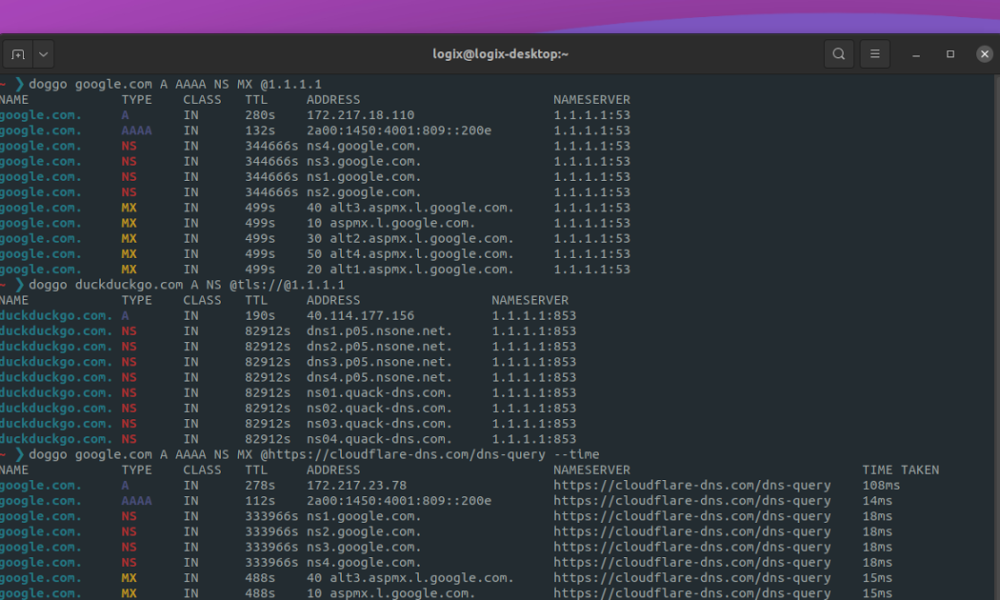Viewport: 1000px width, 600px height.
Task: Click the ns3.google.com. address with TTL 344666s
Action: [x=364, y=161]
